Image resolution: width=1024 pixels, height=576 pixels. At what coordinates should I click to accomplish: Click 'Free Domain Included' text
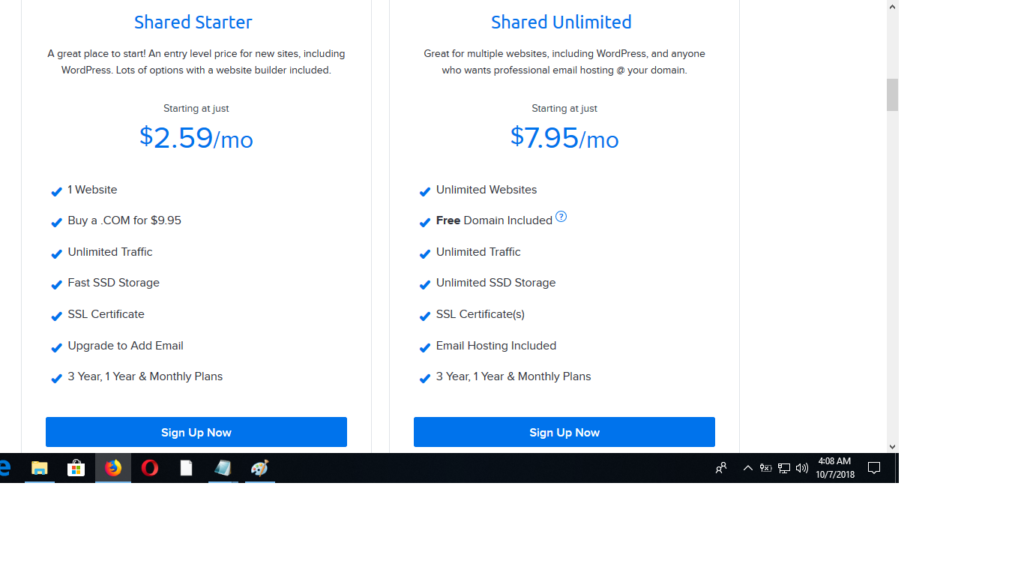click(x=494, y=221)
